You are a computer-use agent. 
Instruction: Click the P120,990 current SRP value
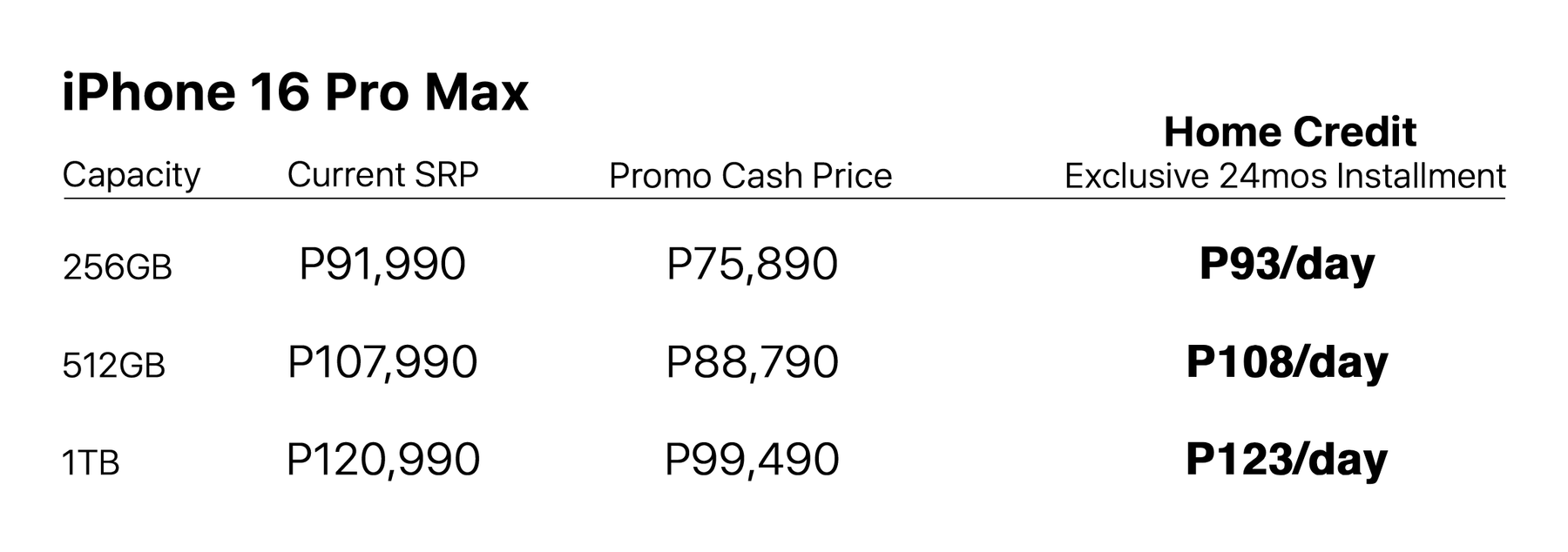click(382, 460)
